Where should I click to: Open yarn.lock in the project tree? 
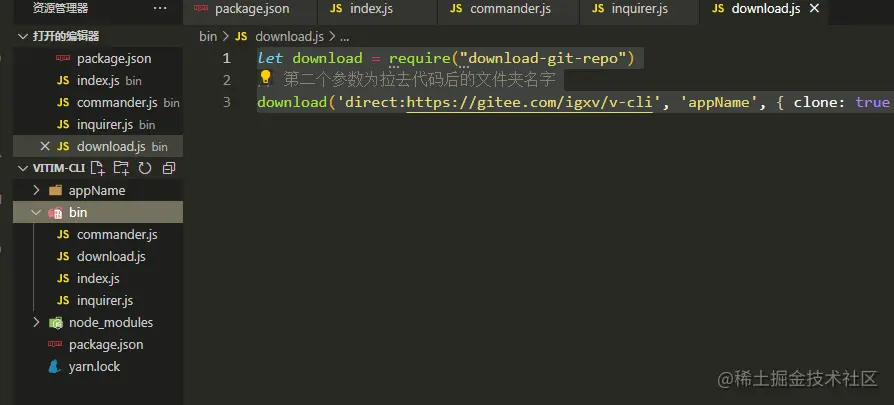pos(98,367)
